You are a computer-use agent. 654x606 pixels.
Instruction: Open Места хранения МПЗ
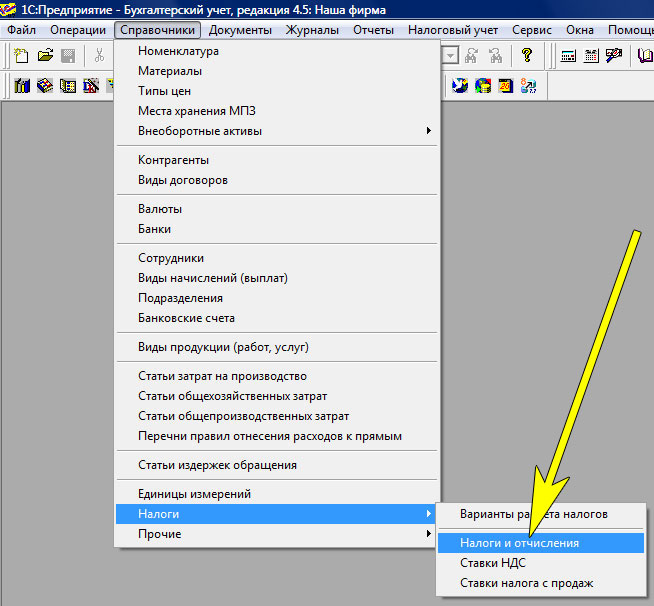click(x=277, y=111)
